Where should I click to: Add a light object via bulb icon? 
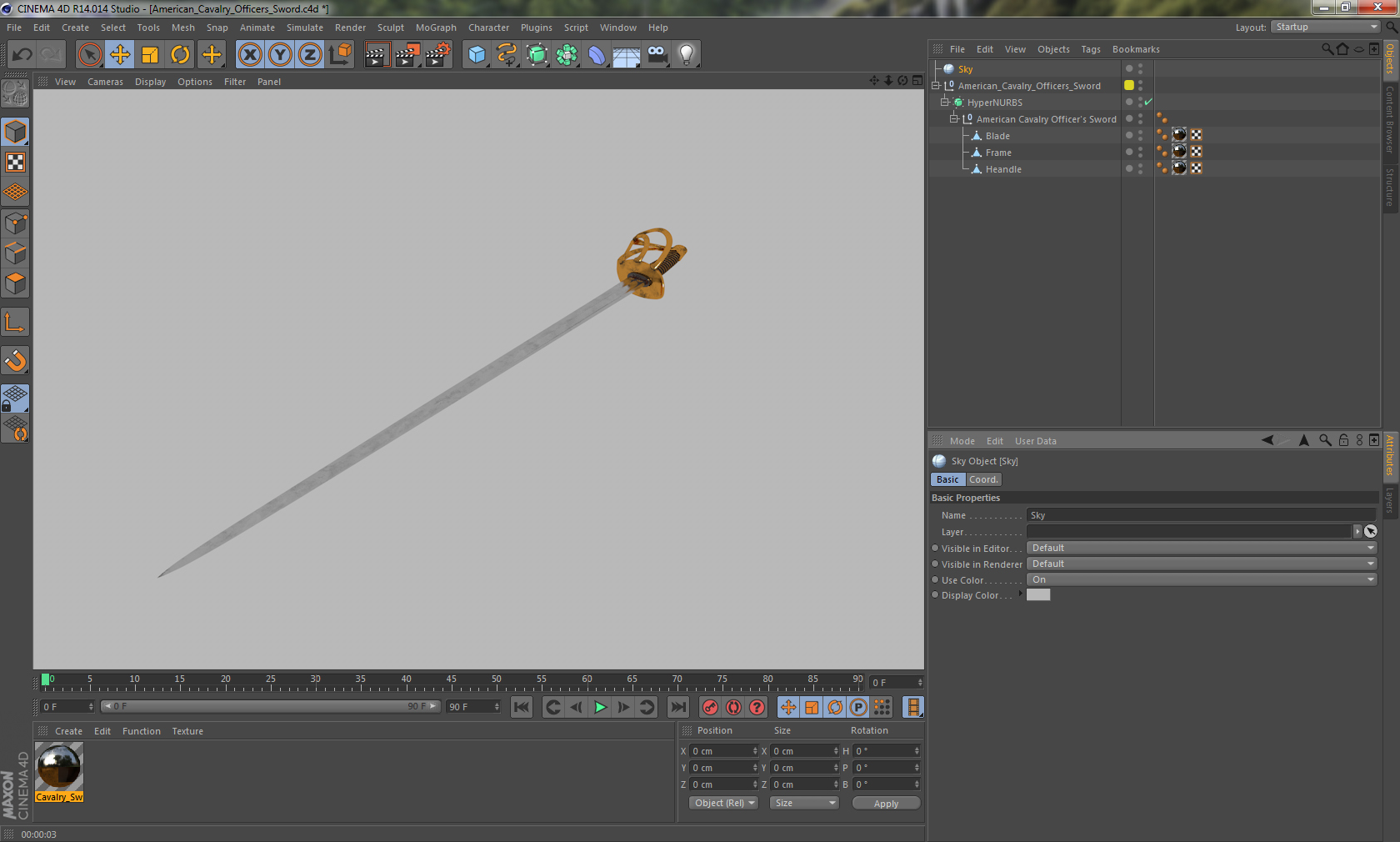coord(687,55)
